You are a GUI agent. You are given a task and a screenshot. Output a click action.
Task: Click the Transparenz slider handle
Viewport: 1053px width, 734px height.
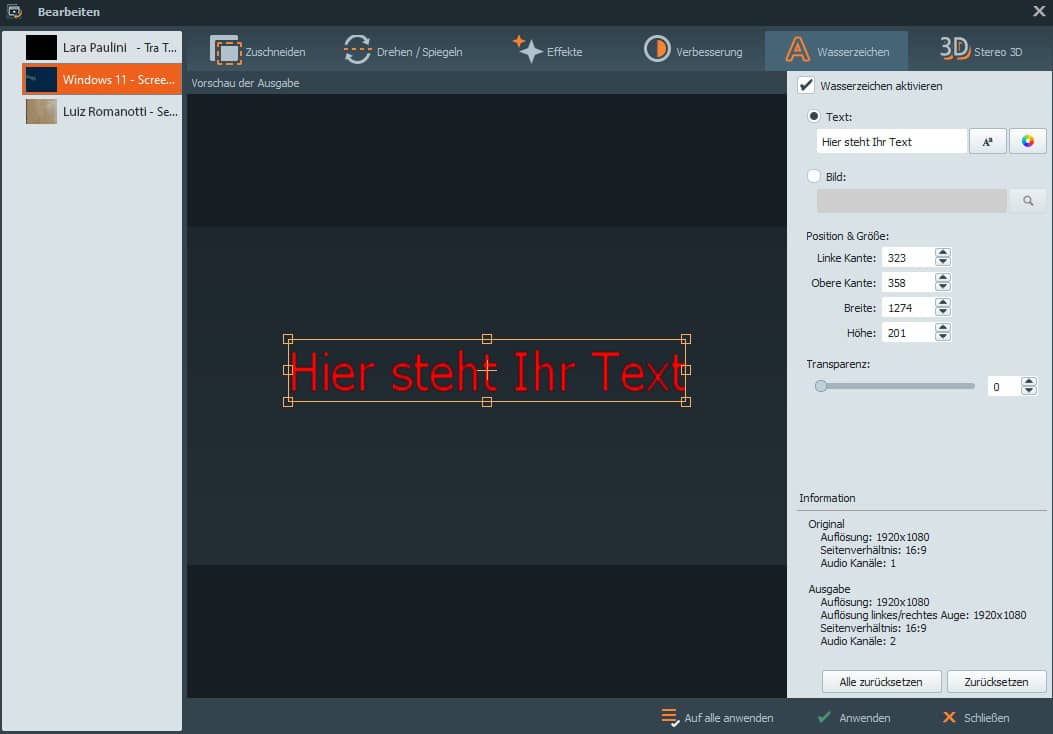pos(821,386)
